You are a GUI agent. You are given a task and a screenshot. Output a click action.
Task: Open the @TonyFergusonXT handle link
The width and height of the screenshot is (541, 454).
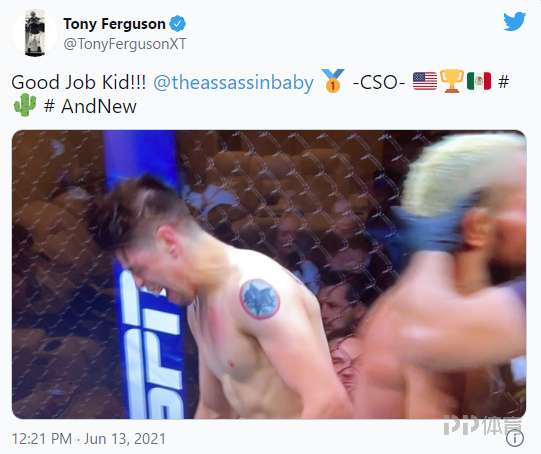click(125, 44)
